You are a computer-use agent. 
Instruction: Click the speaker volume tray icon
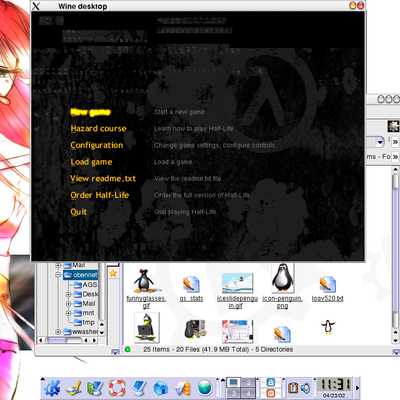click(x=305, y=388)
